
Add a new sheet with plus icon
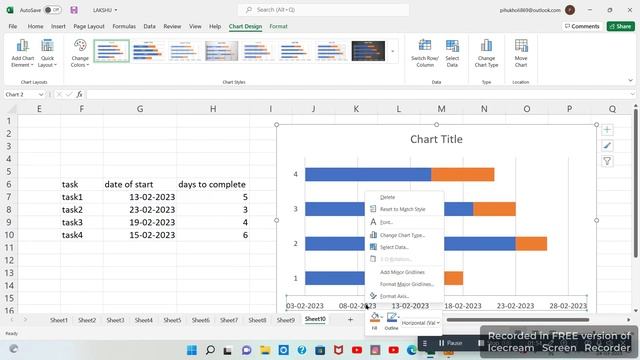[x=350, y=320]
